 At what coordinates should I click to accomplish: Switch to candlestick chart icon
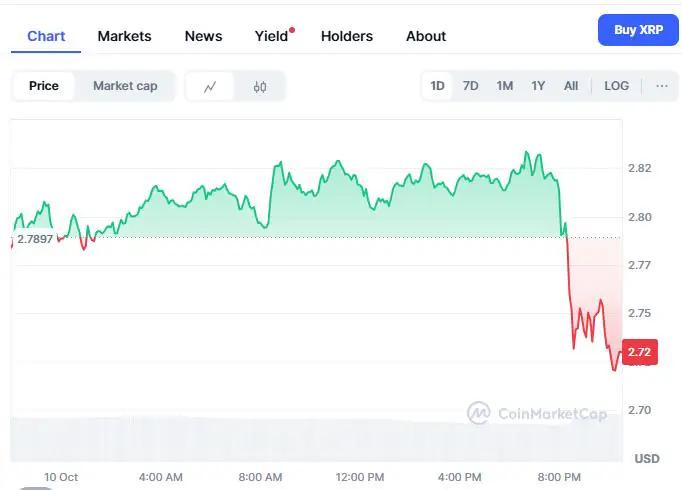click(260, 86)
